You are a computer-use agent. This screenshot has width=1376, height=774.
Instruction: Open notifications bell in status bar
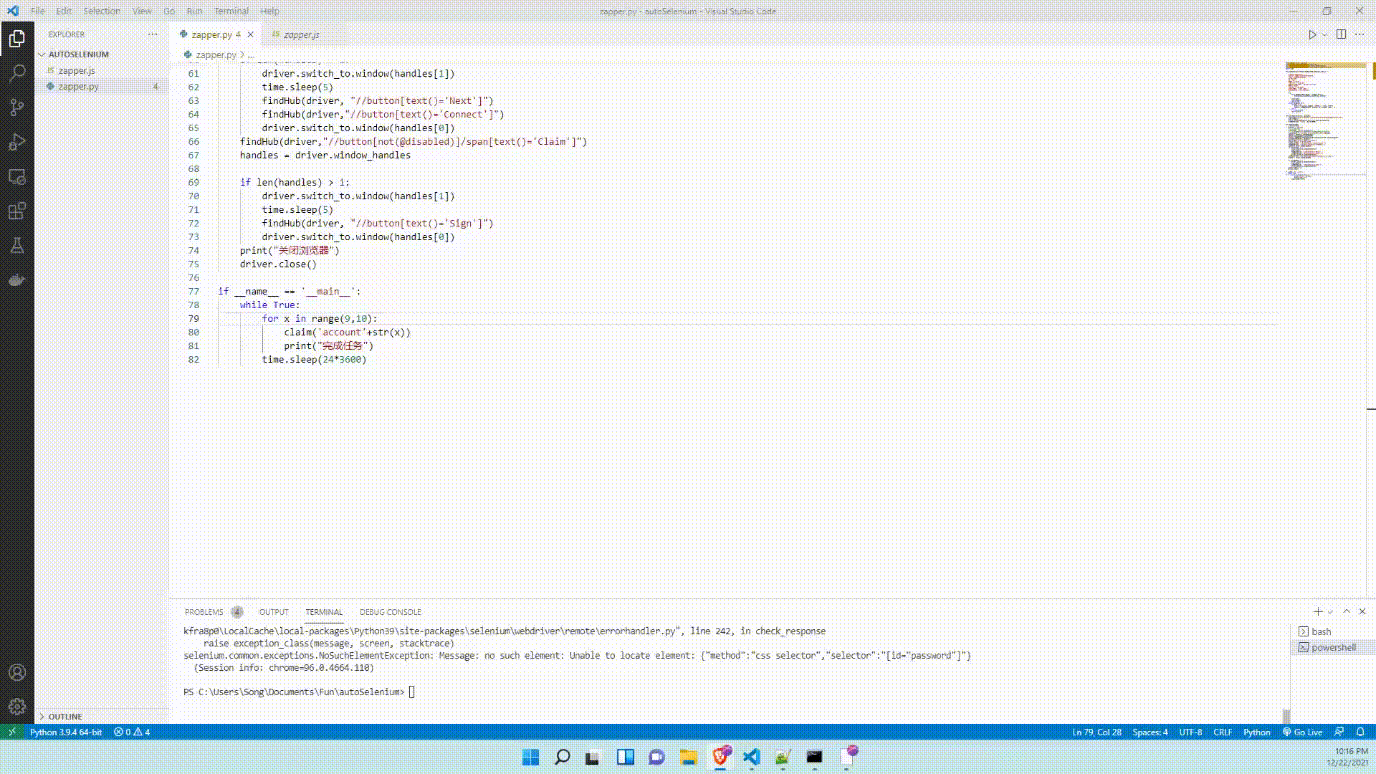pyautogui.click(x=1360, y=732)
